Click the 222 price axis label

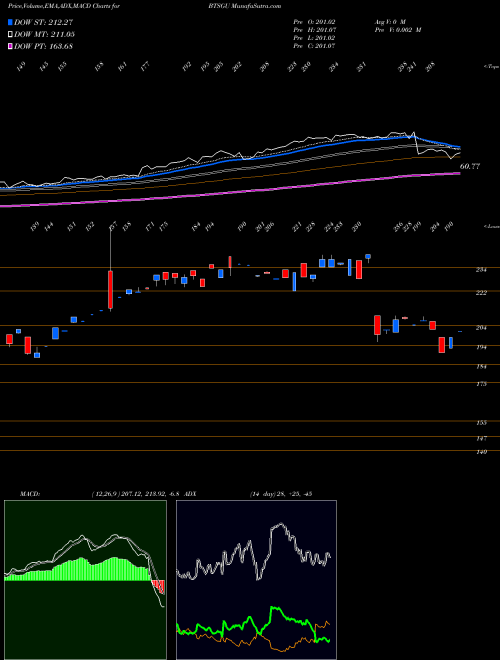[x=481, y=293]
